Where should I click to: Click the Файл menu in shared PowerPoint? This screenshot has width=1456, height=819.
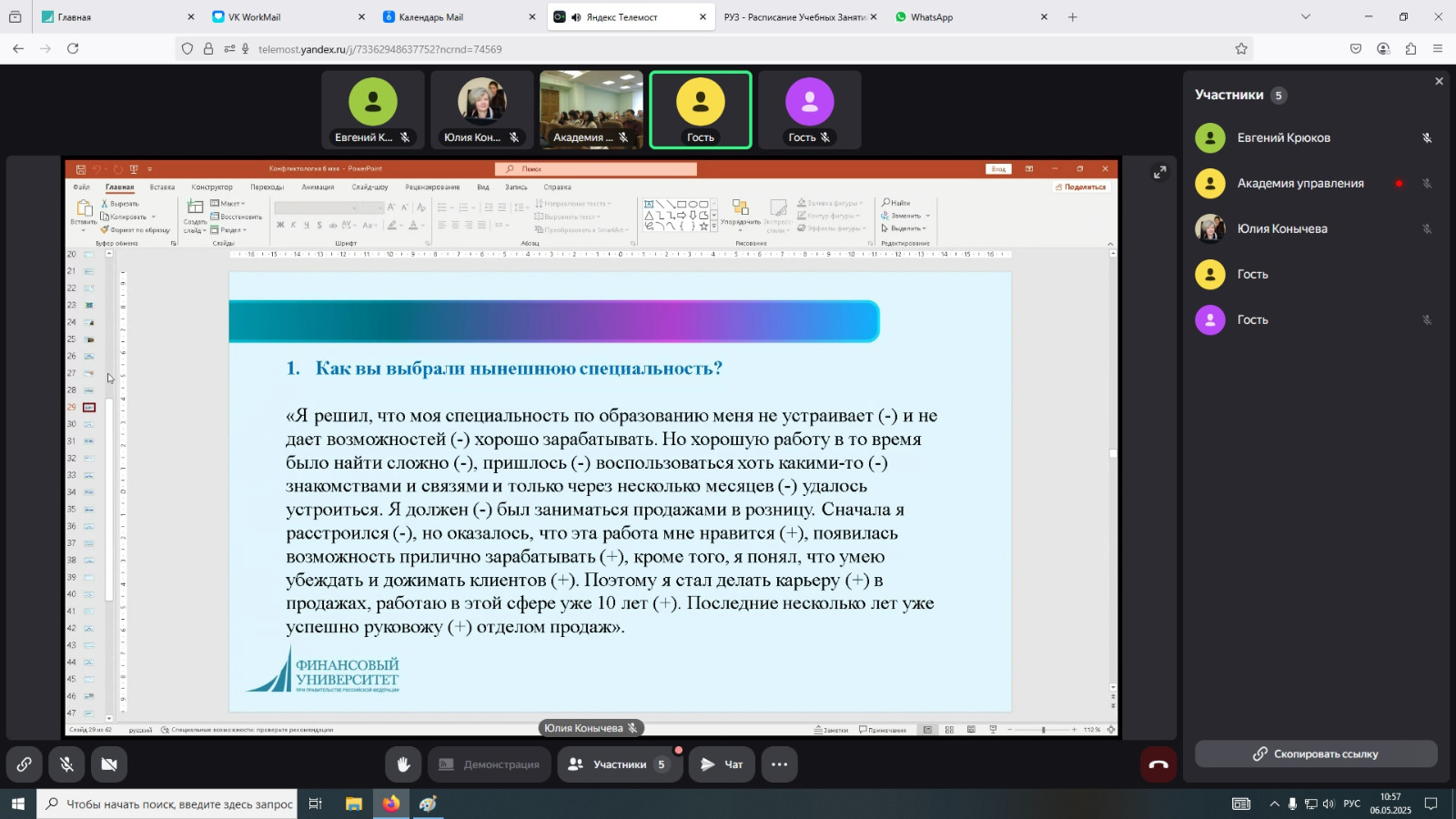pos(81,187)
